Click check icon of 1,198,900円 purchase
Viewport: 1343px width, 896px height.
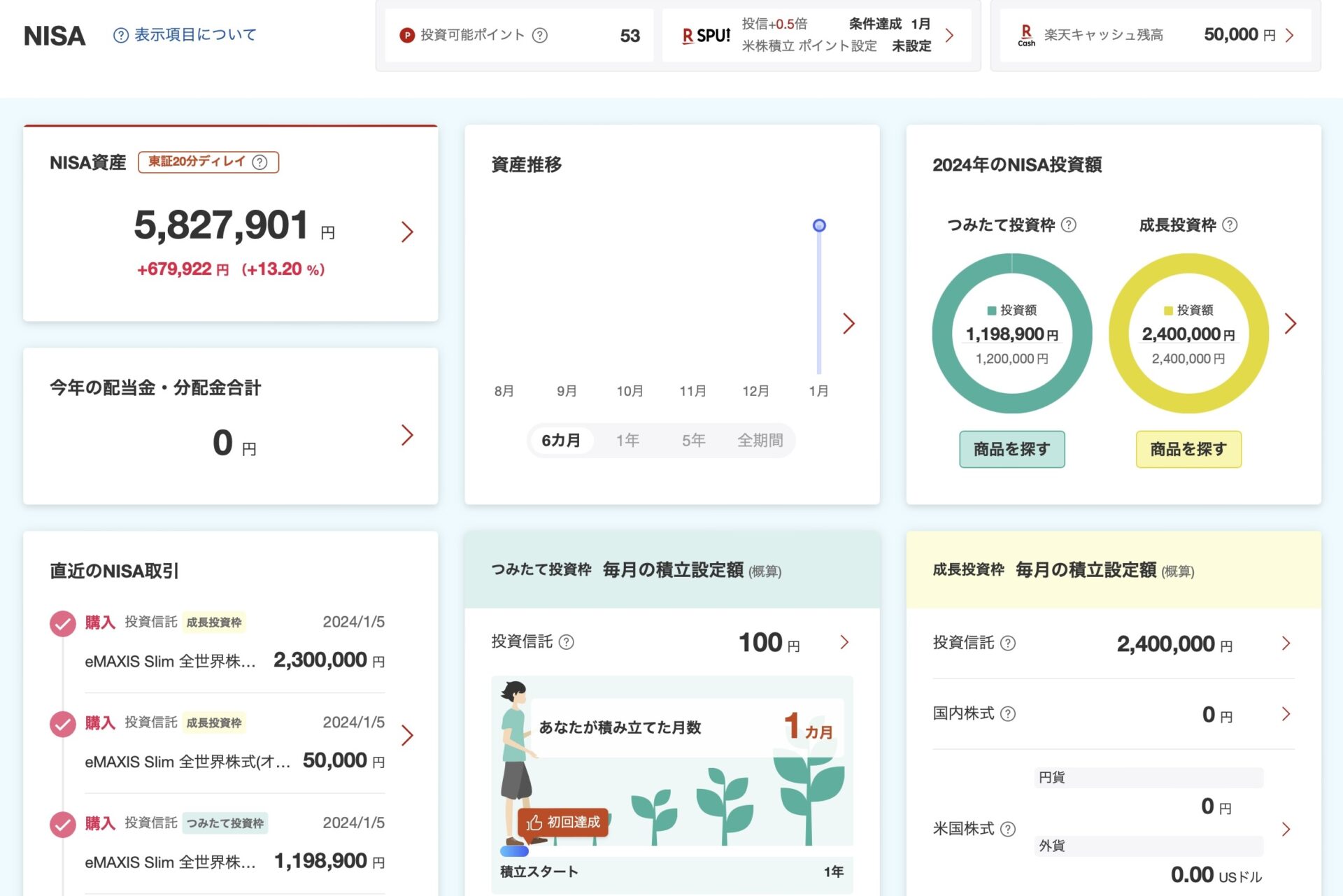tap(63, 825)
